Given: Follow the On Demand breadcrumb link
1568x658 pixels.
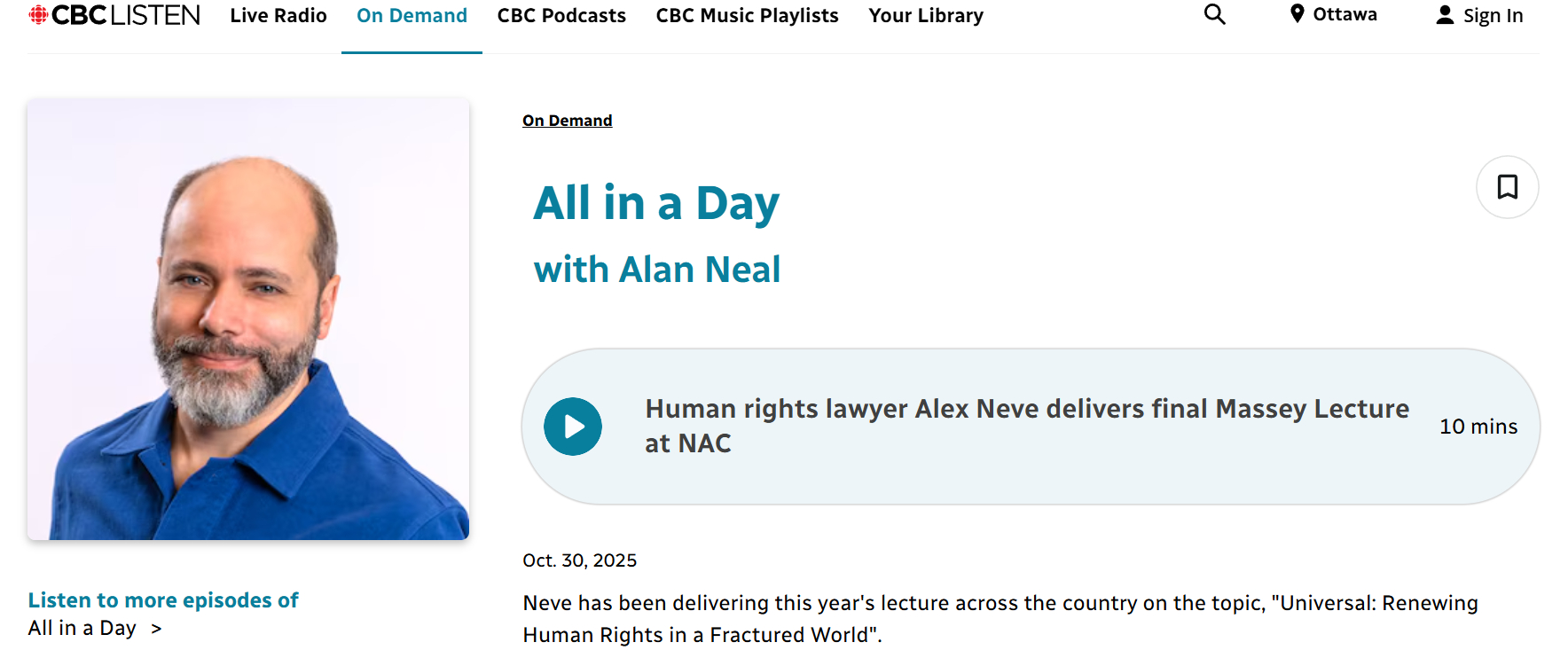Looking at the screenshot, I should point(567,121).
